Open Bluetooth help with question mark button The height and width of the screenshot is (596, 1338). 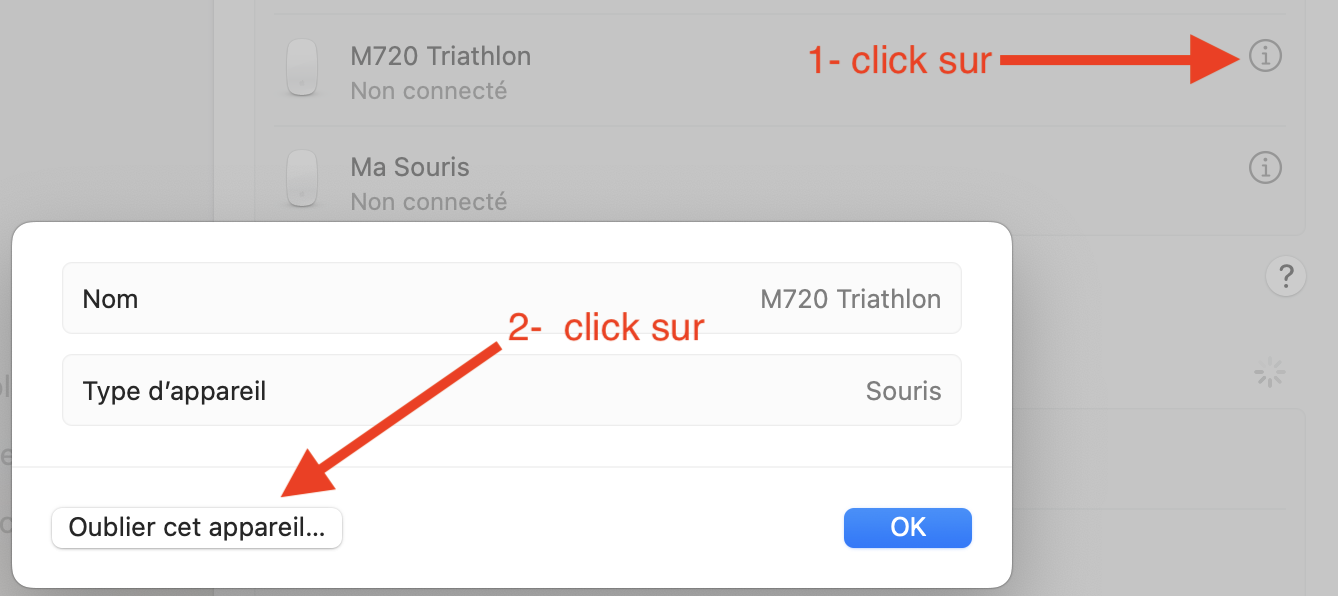tap(1286, 277)
